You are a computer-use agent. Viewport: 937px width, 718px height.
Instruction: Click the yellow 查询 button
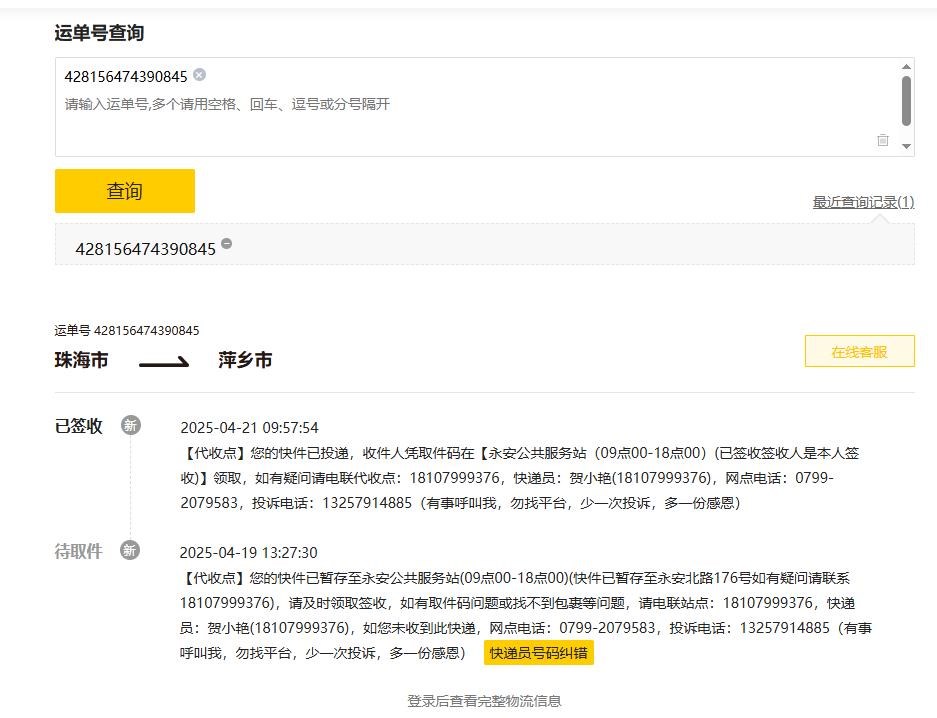click(x=125, y=191)
